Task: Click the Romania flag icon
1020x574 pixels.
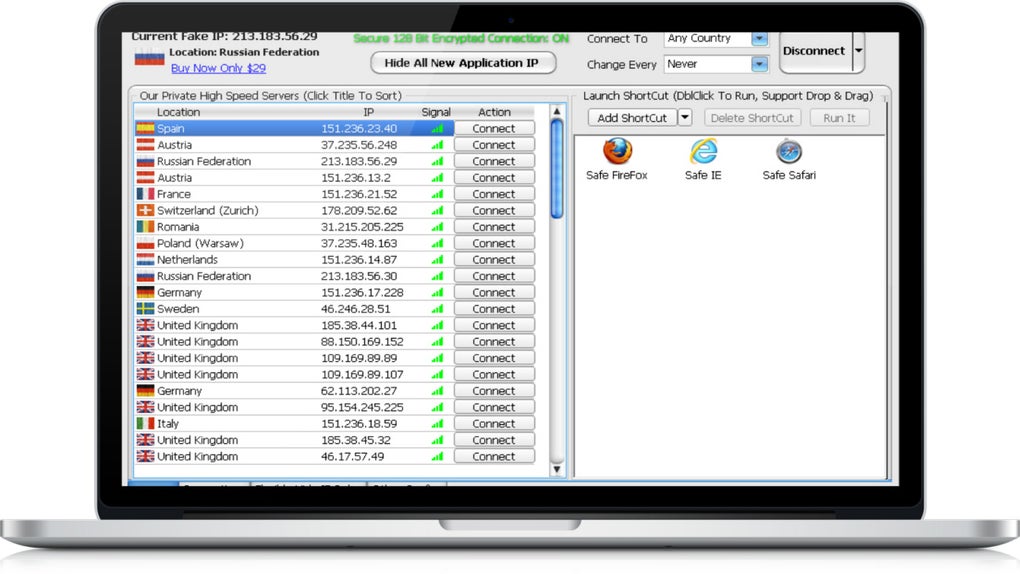Action: (x=145, y=226)
